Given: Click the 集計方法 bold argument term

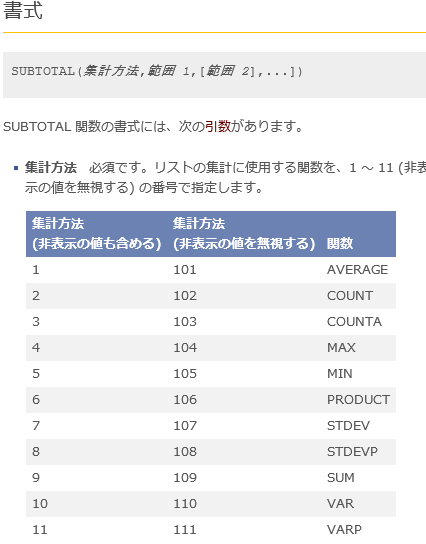Looking at the screenshot, I should (x=51, y=168).
